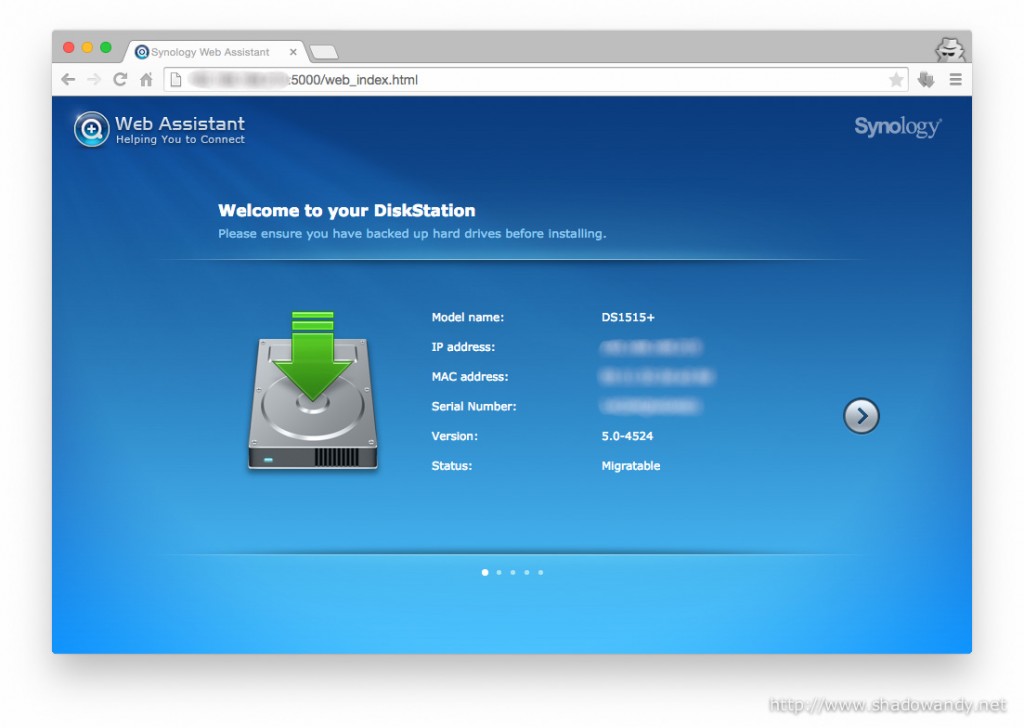Viewport: 1024px width, 728px height.
Task: Select the first step indicator dot
Action: tap(485, 573)
